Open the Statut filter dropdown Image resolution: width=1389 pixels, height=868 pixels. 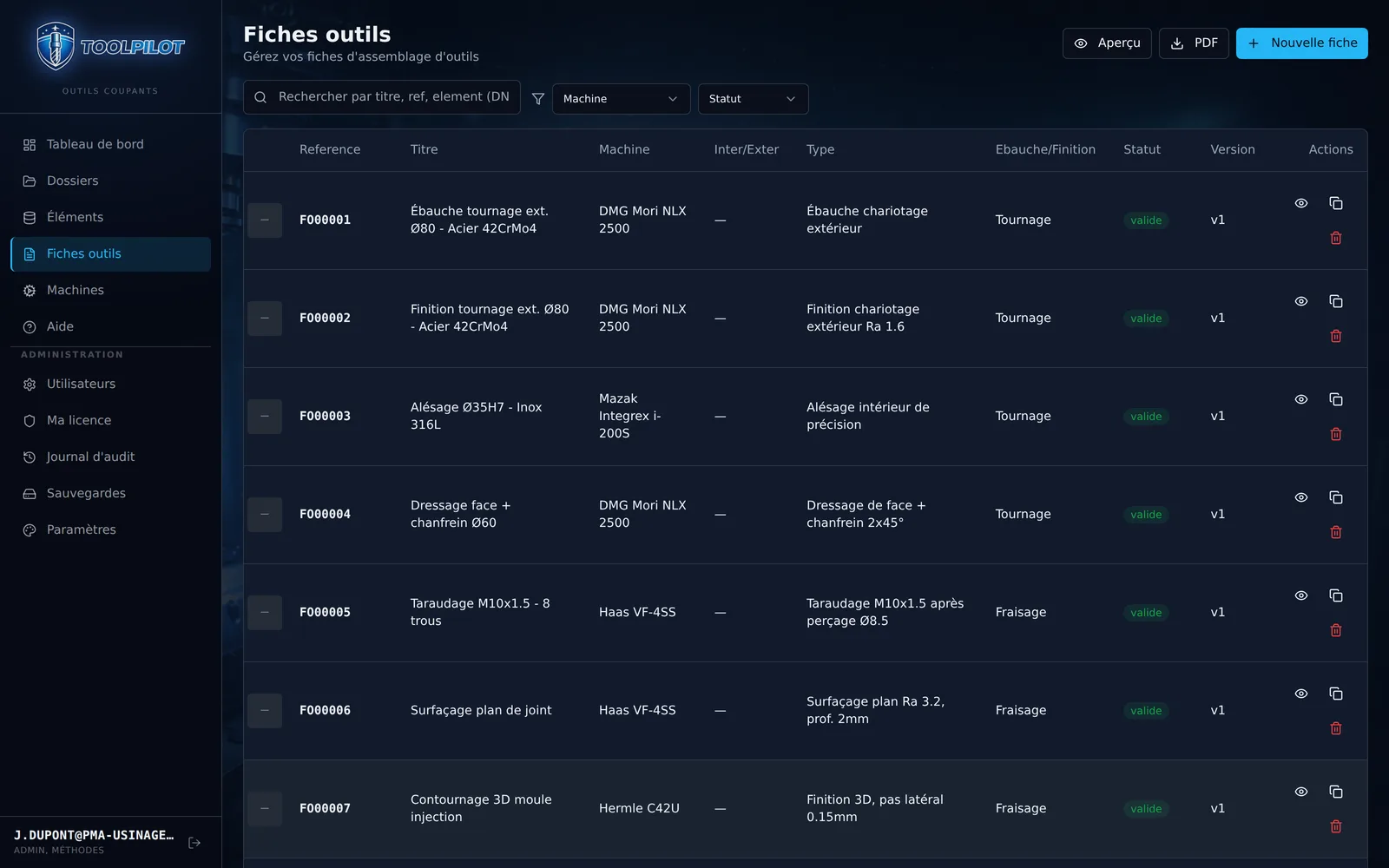[754, 99]
